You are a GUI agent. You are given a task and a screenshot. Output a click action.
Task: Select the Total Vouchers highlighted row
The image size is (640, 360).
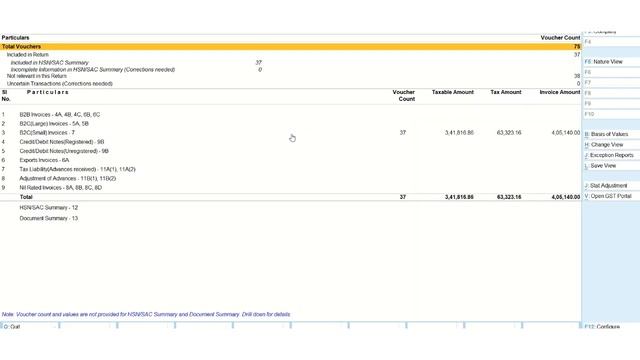pyautogui.click(x=291, y=47)
